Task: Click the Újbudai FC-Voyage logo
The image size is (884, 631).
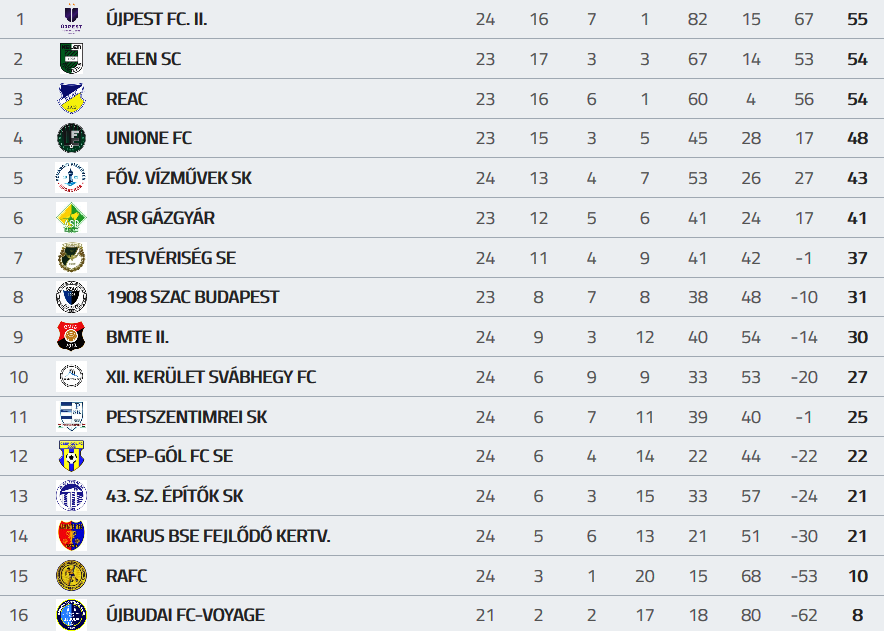Action: tap(71, 615)
